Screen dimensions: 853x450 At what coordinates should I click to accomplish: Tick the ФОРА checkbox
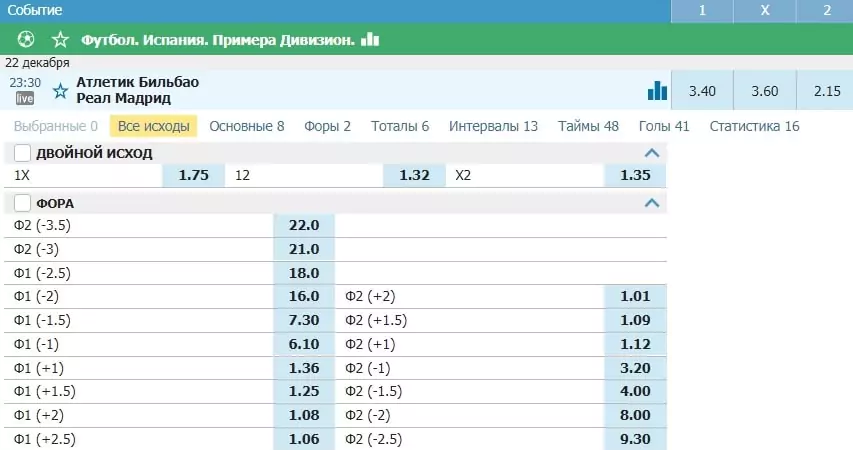[22, 203]
